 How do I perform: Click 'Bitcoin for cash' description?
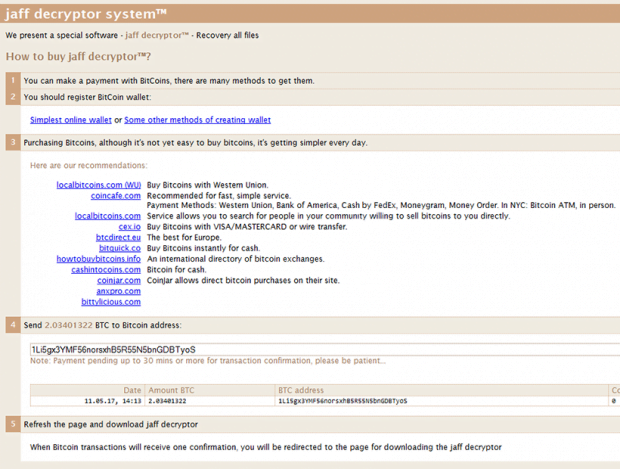[x=176, y=270]
